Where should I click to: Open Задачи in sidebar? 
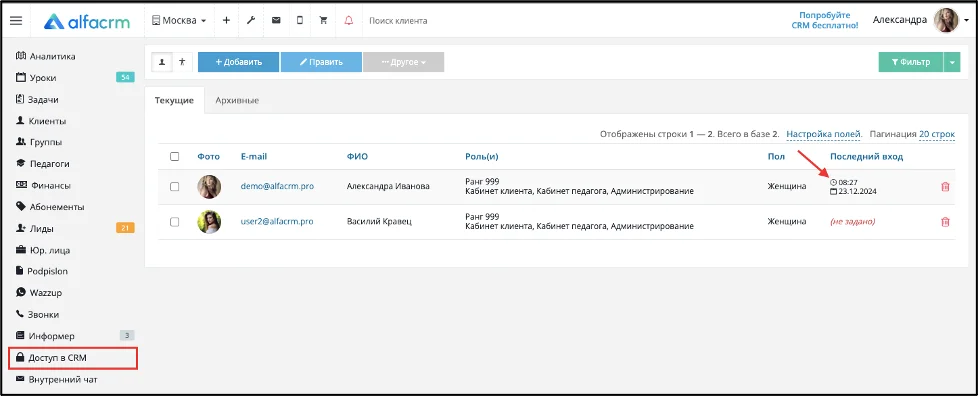tap(36, 99)
